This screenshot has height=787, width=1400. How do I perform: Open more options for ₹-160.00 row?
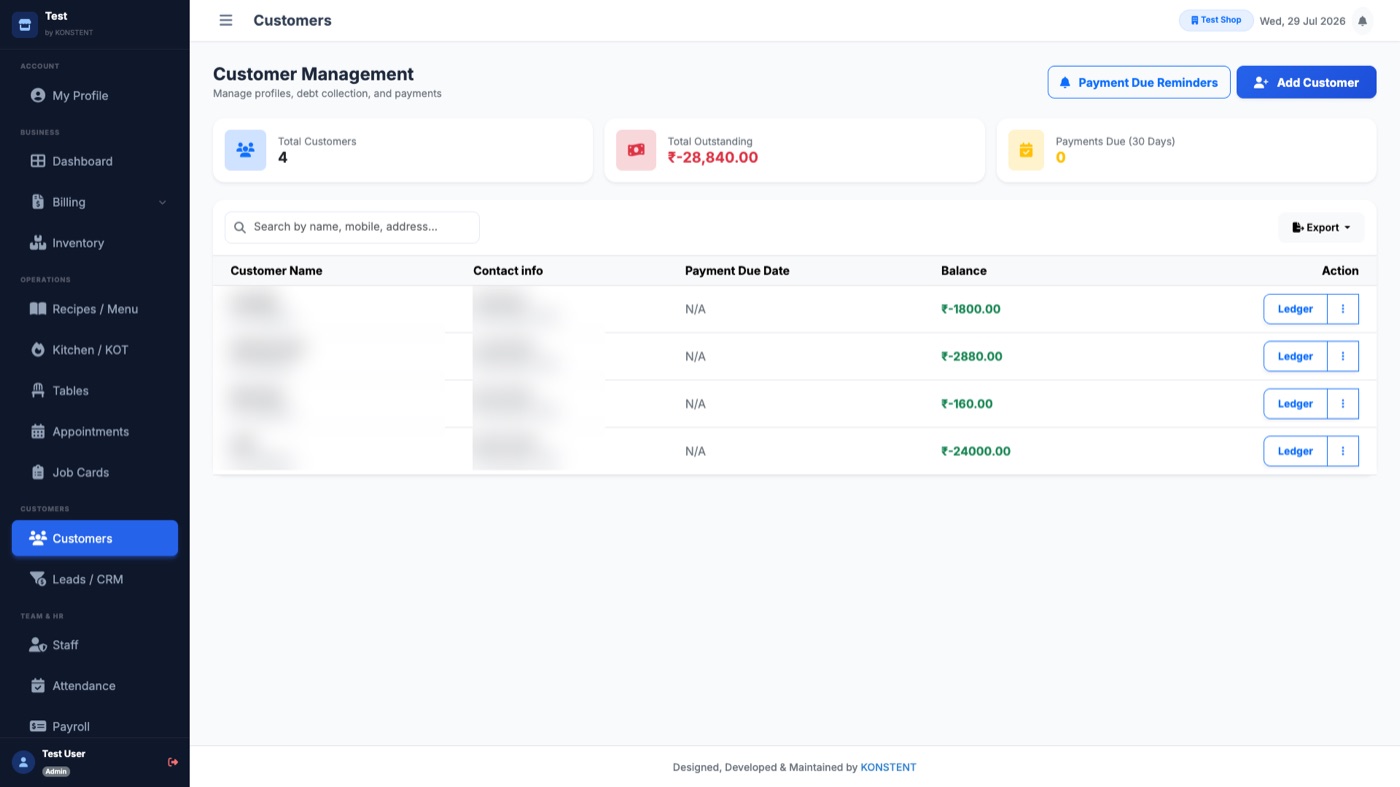(x=1342, y=404)
